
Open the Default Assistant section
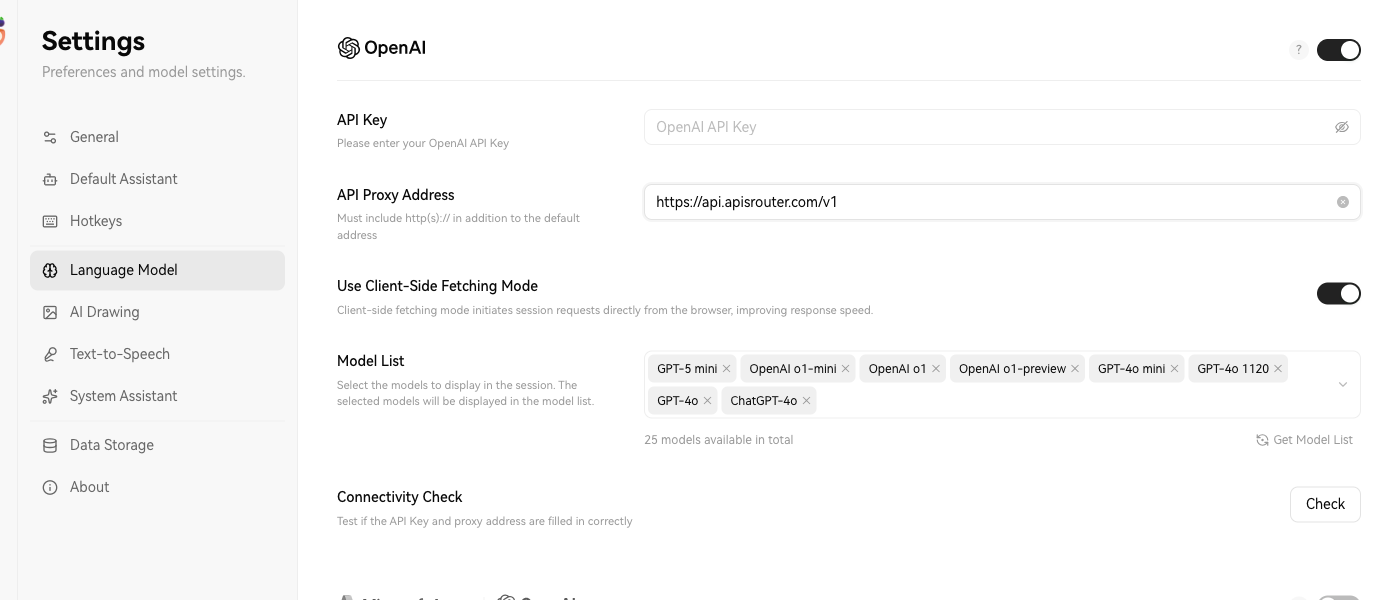point(158,179)
